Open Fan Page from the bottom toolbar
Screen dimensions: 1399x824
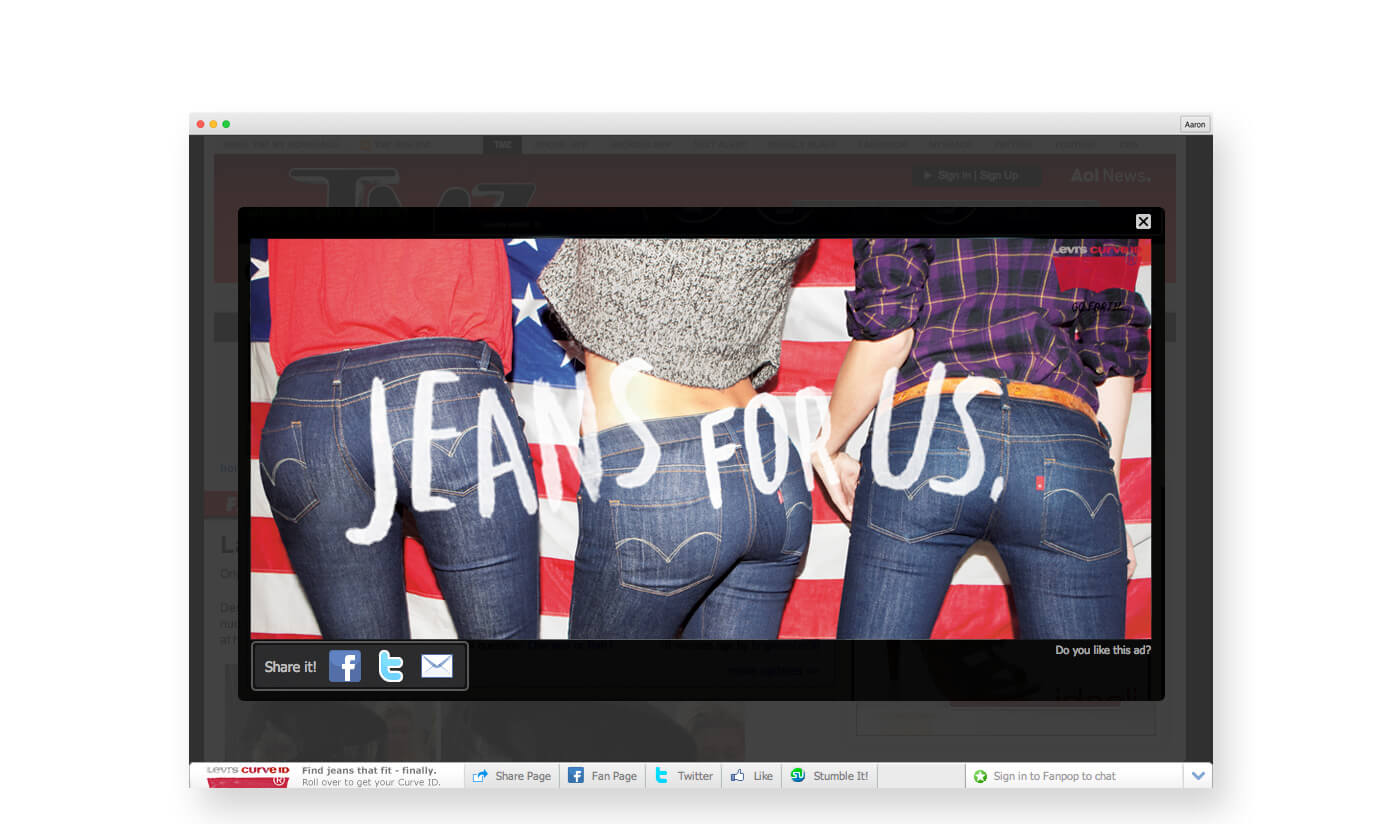click(603, 776)
